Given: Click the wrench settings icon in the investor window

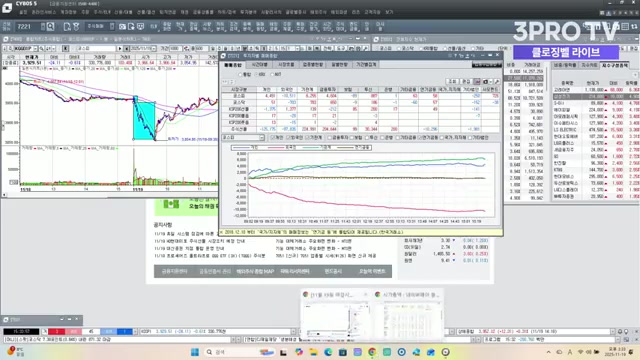Looking at the screenshot, I should pyautogui.click(x=497, y=82).
